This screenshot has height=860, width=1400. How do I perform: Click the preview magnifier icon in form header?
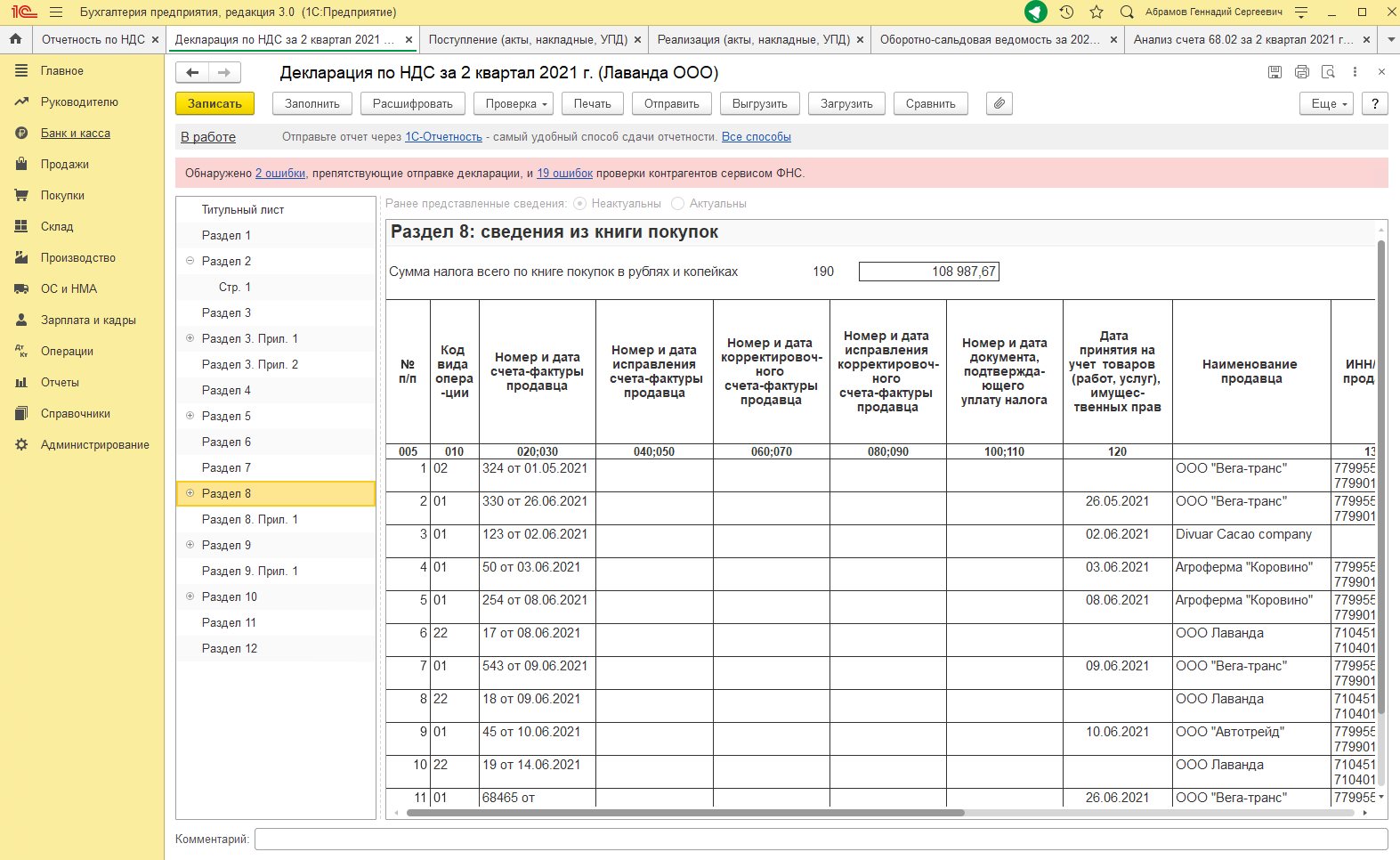point(1329,72)
